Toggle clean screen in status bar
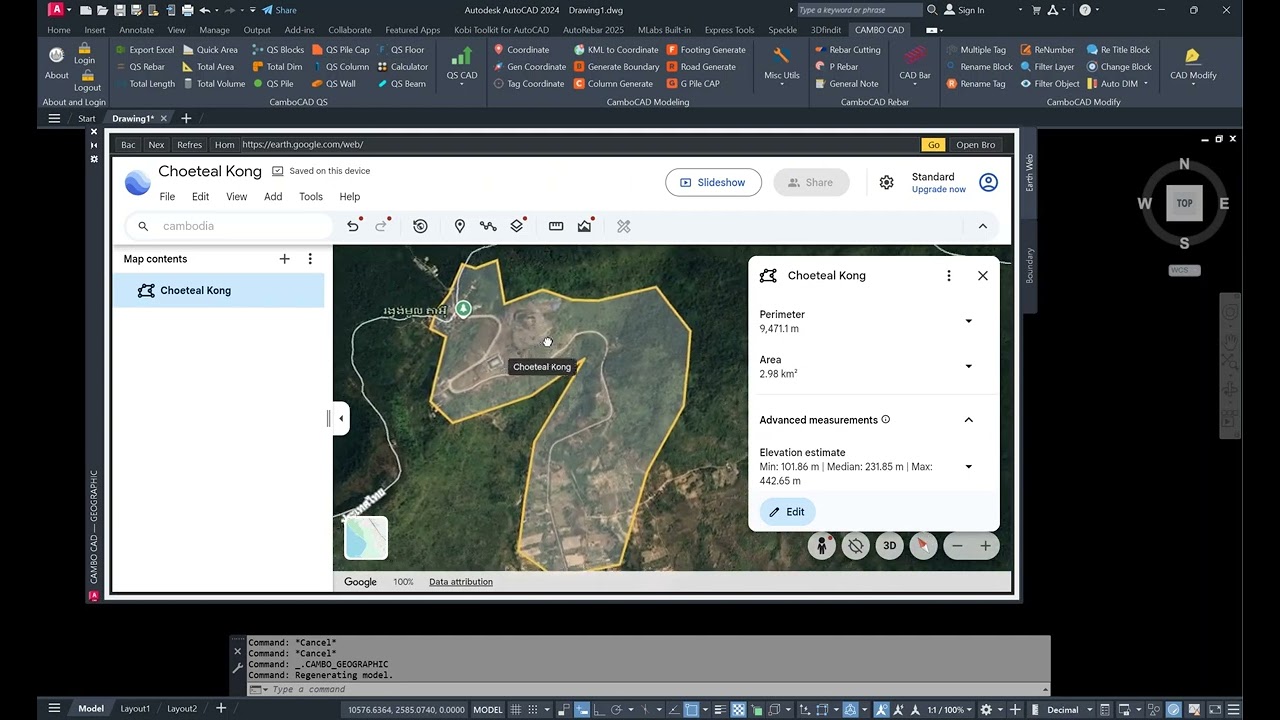Screen dimensions: 1280x720 [1216, 710]
